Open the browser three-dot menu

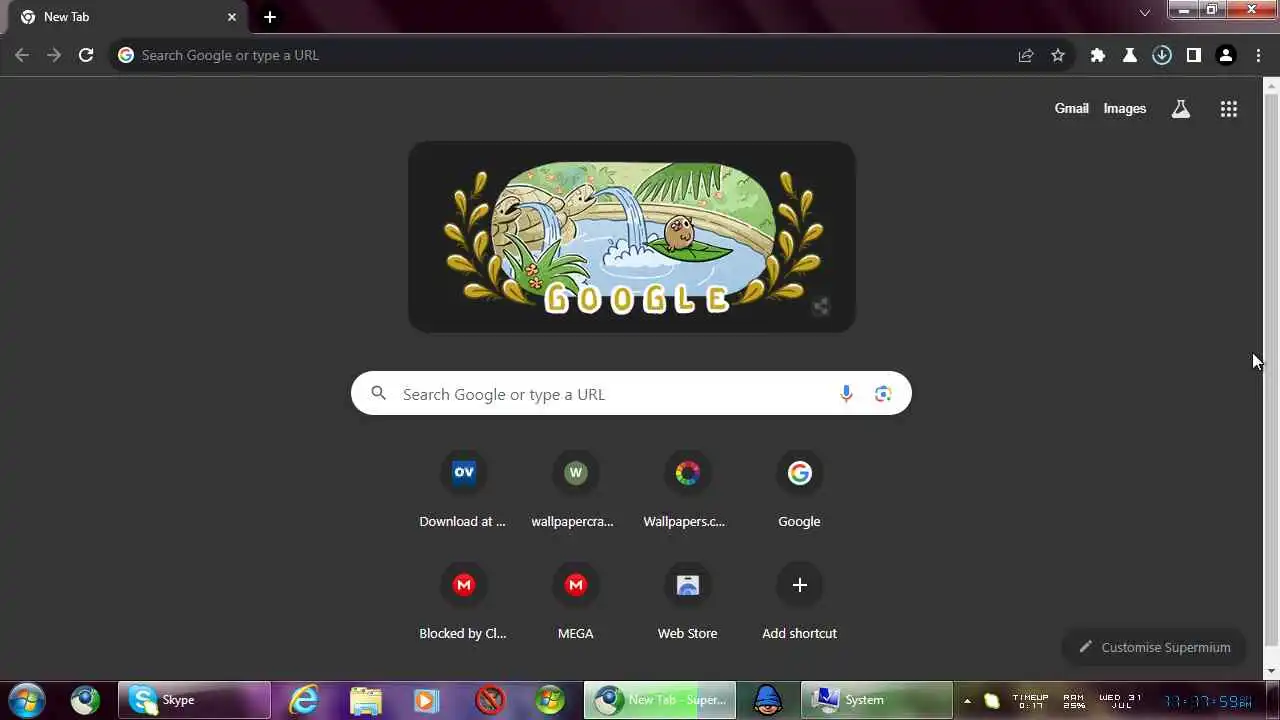point(1259,55)
